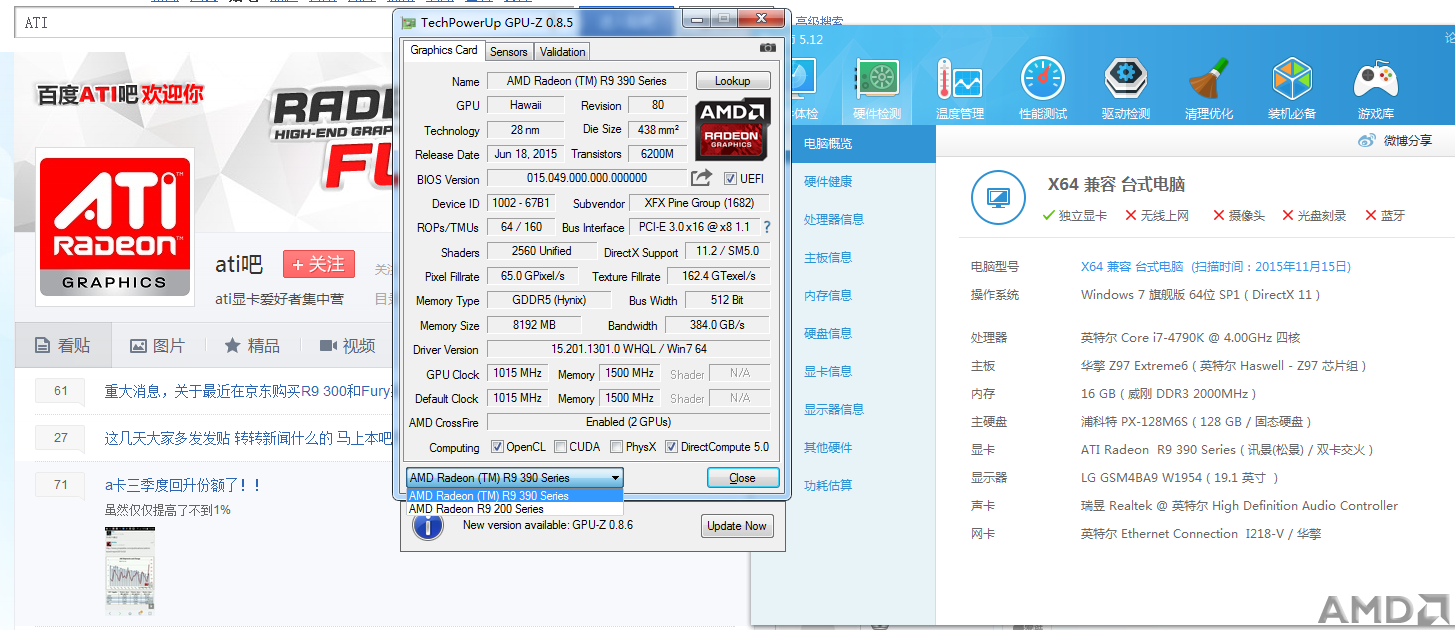Open thread 这几天大家多发发贴
1455x630 pixels.
click(247, 438)
